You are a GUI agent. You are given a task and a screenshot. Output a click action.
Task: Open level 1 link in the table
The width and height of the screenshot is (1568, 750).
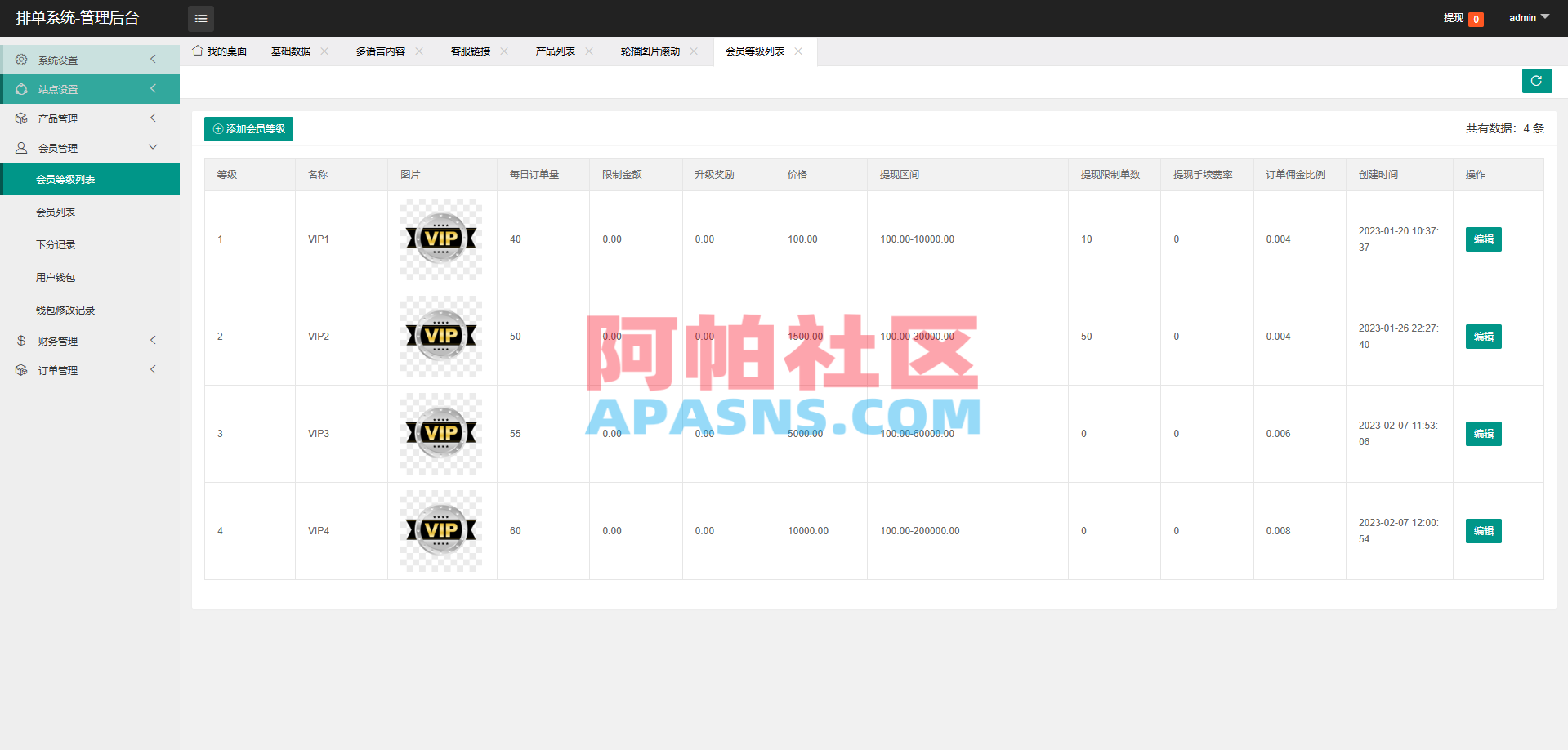219,239
